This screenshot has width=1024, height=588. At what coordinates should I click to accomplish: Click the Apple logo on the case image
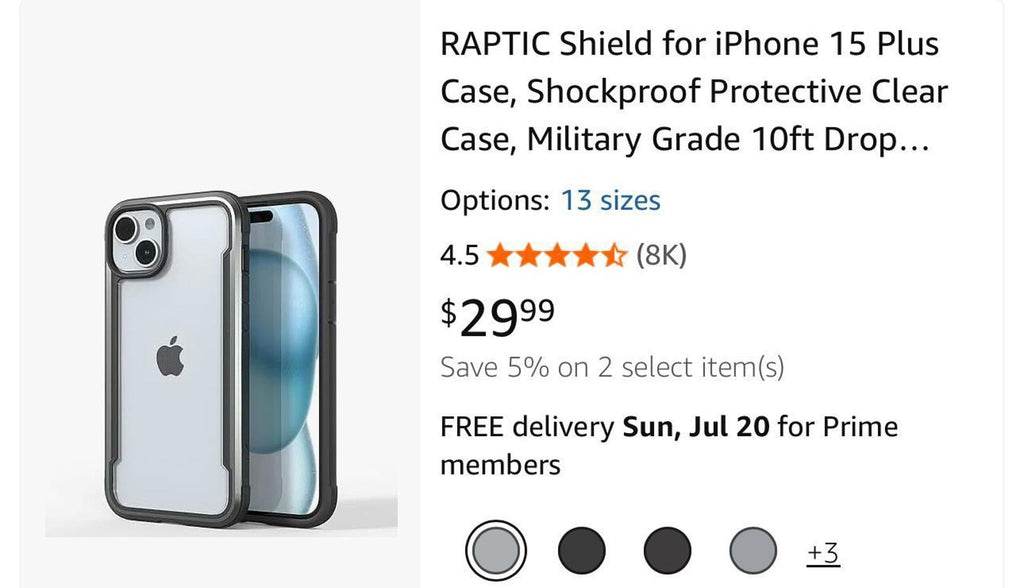pos(171,357)
